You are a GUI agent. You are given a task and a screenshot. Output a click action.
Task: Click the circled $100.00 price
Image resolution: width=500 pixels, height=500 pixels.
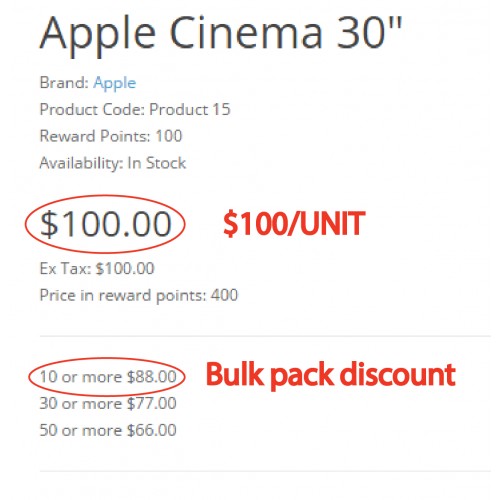pos(105,224)
